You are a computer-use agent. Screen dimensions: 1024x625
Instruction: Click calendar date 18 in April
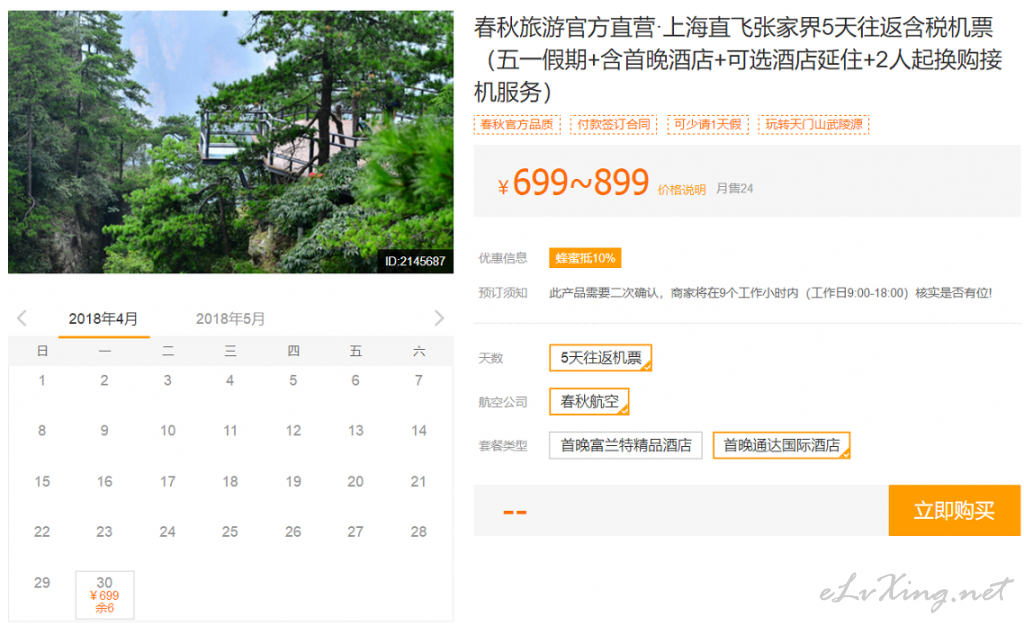pyautogui.click(x=230, y=481)
